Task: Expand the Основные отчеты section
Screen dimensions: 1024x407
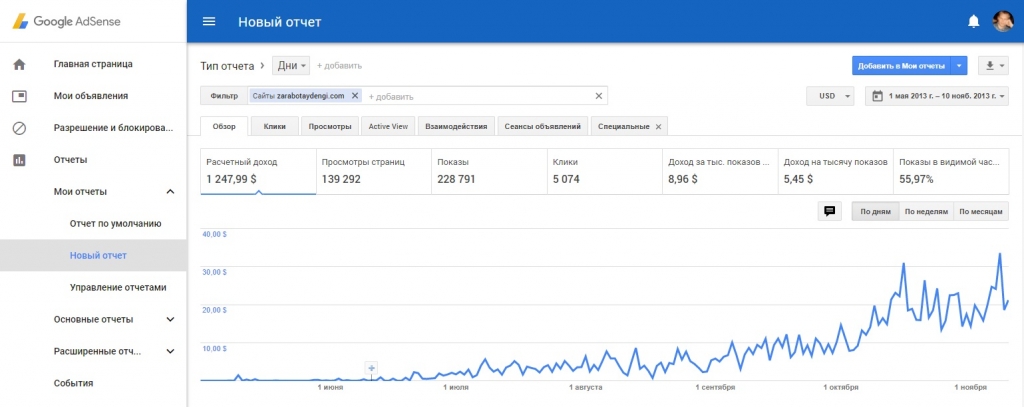Action: pyautogui.click(x=170, y=320)
